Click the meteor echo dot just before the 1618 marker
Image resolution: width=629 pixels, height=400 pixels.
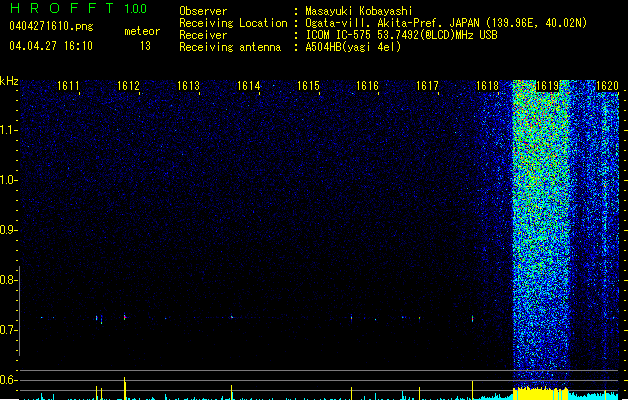point(473,319)
